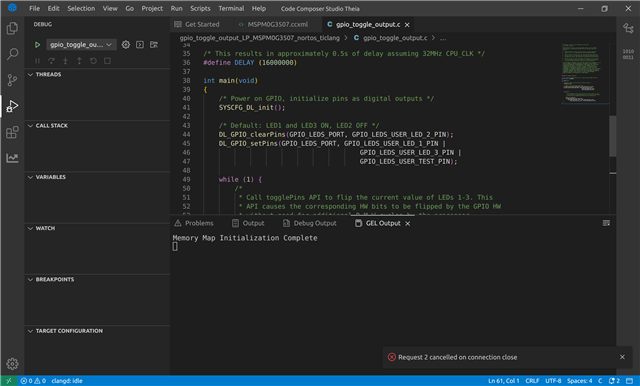Image resolution: width=640 pixels, height=386 pixels.
Task: Close the gpio_toggle_output.c tab
Action: pyautogui.click(x=407, y=25)
